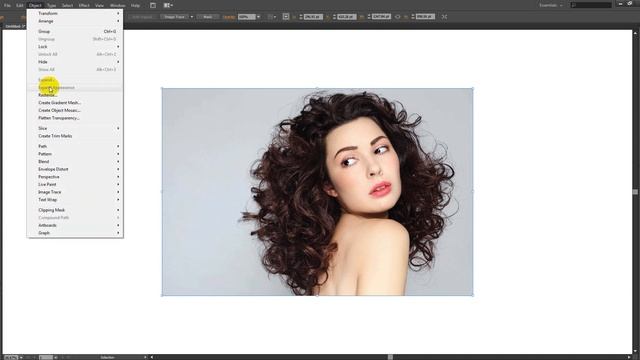Expand the Perspective submenu
The width and height of the screenshot is (640, 360).
(75, 177)
